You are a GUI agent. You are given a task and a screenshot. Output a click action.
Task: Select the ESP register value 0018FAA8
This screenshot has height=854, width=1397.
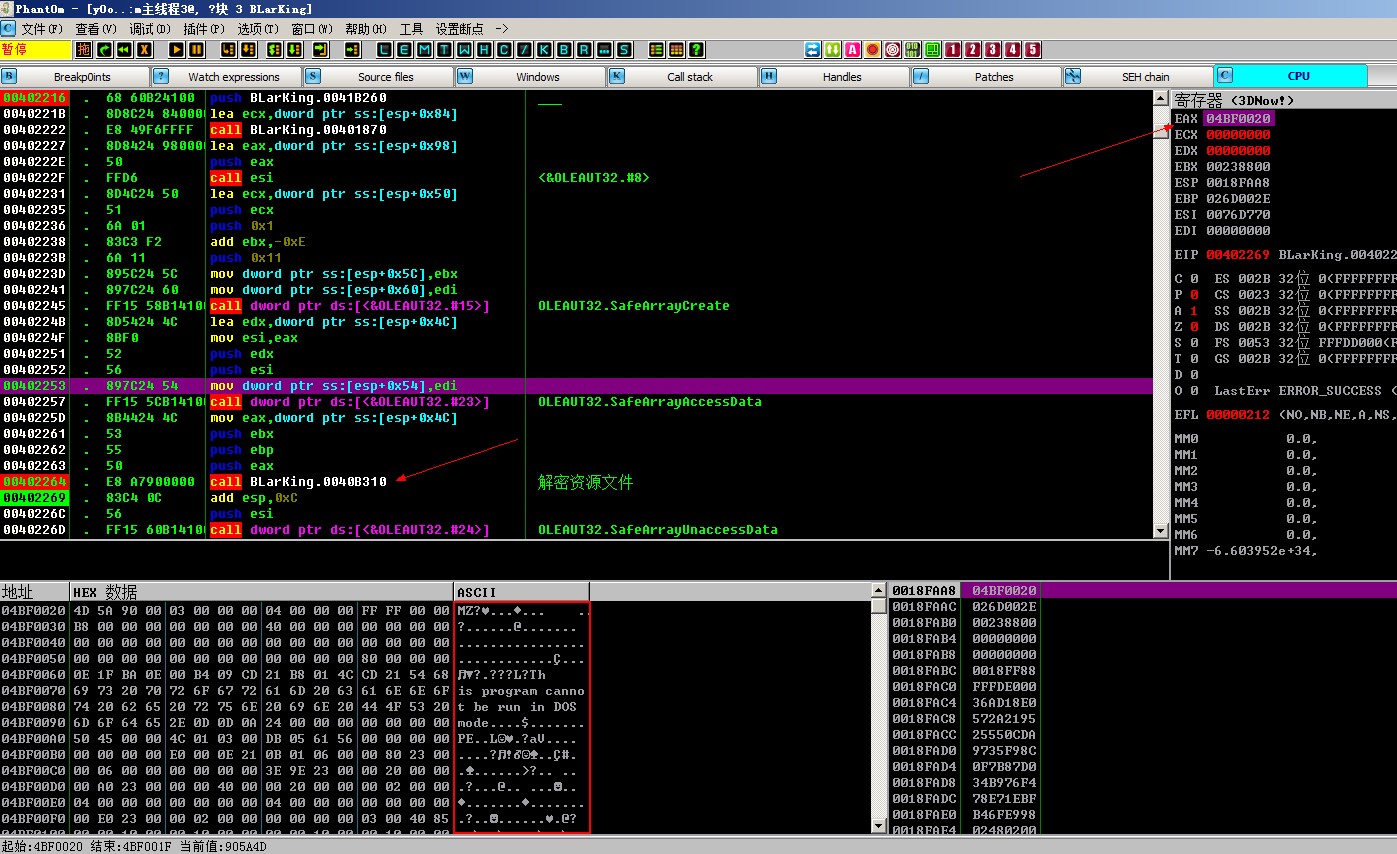click(1238, 183)
